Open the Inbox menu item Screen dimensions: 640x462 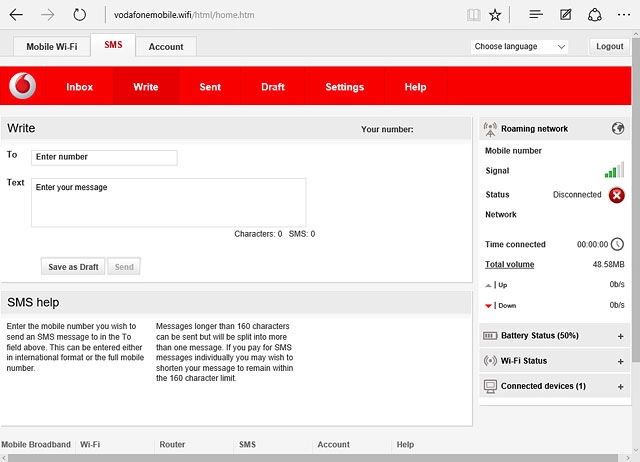point(79,87)
